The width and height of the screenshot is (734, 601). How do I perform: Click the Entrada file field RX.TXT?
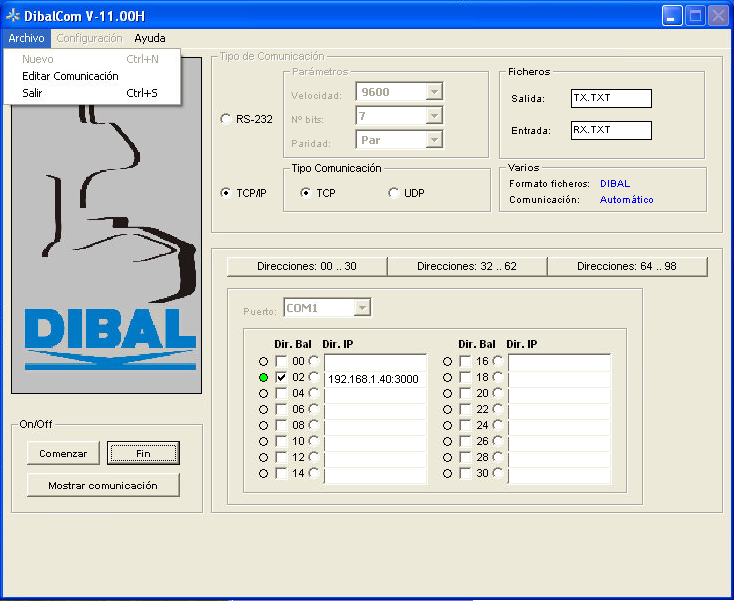coord(611,130)
